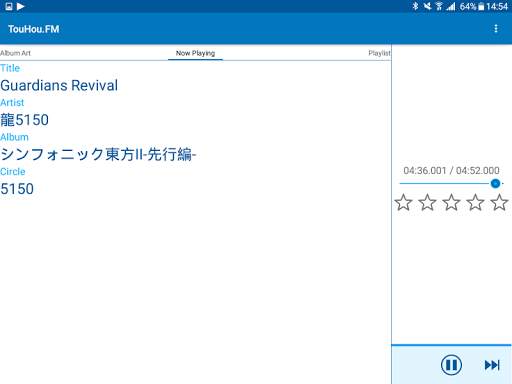Open the three-dot overflow menu

(496, 29)
